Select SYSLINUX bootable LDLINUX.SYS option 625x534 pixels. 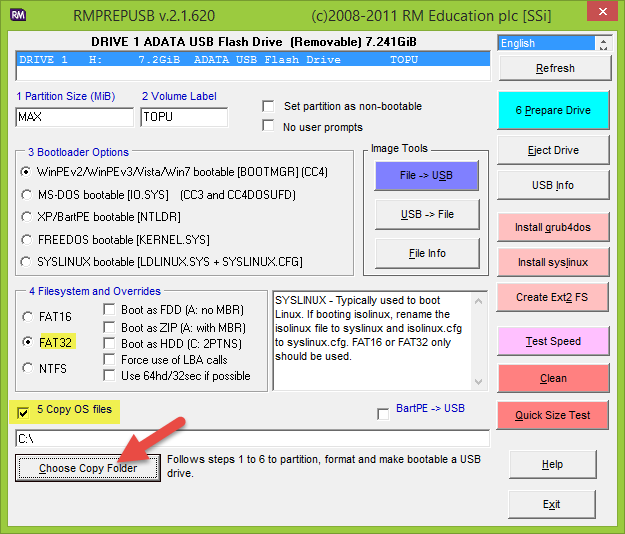pos(26,262)
